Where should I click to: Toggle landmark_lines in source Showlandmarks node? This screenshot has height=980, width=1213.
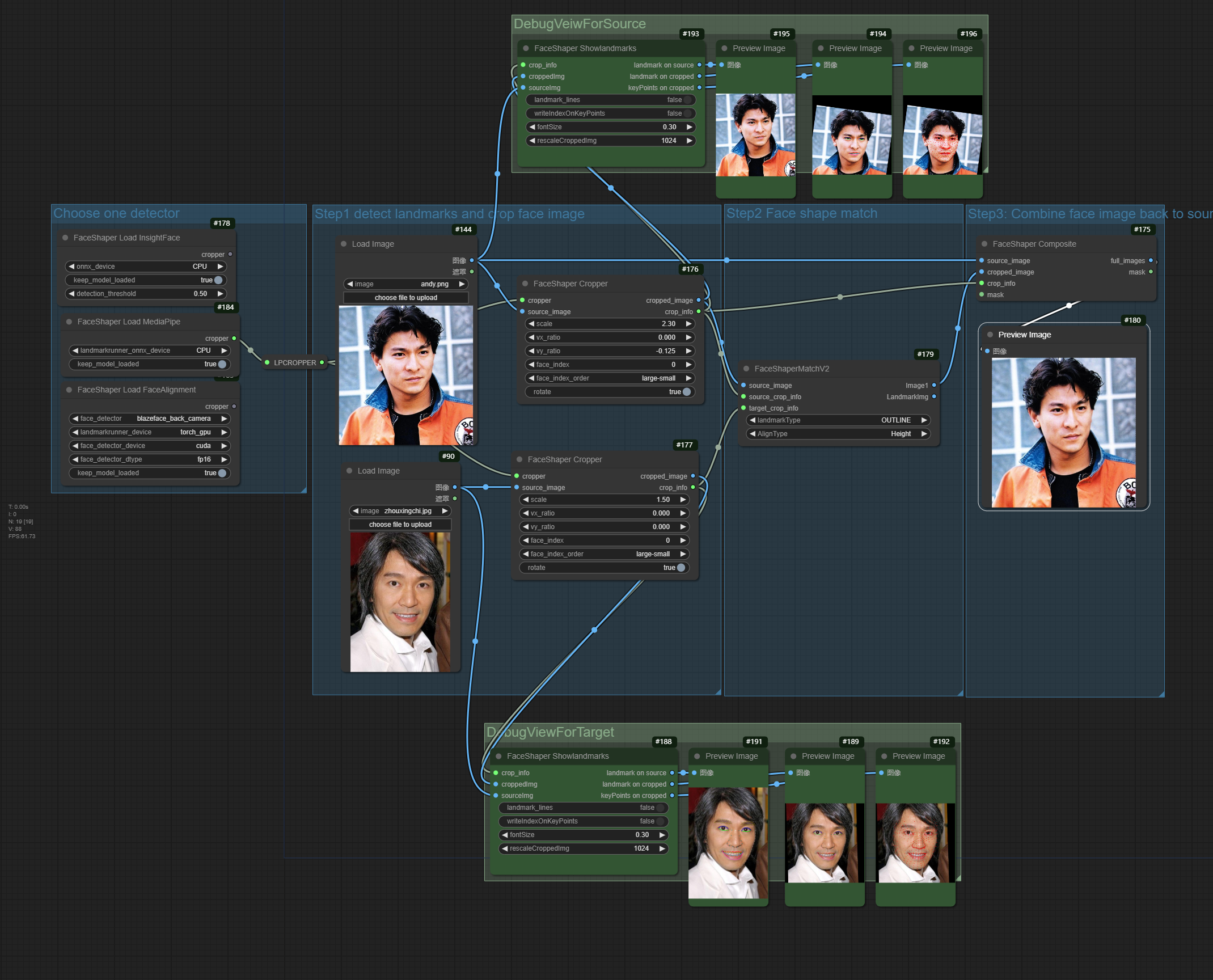pos(687,100)
